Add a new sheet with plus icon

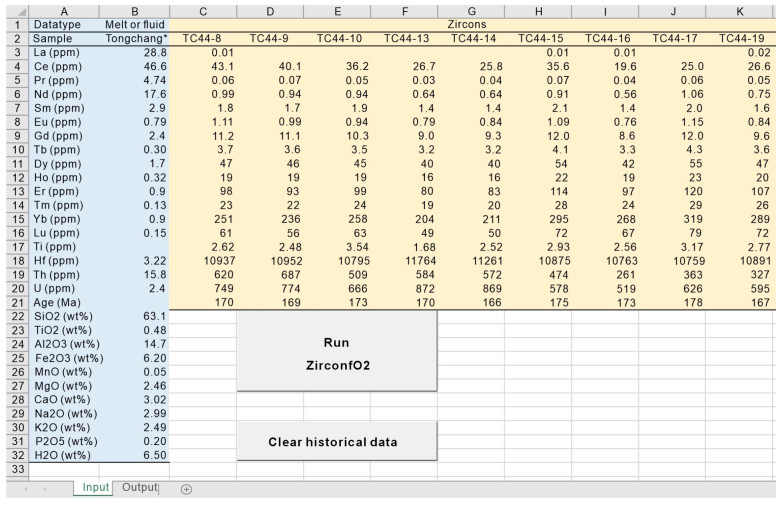[185, 488]
